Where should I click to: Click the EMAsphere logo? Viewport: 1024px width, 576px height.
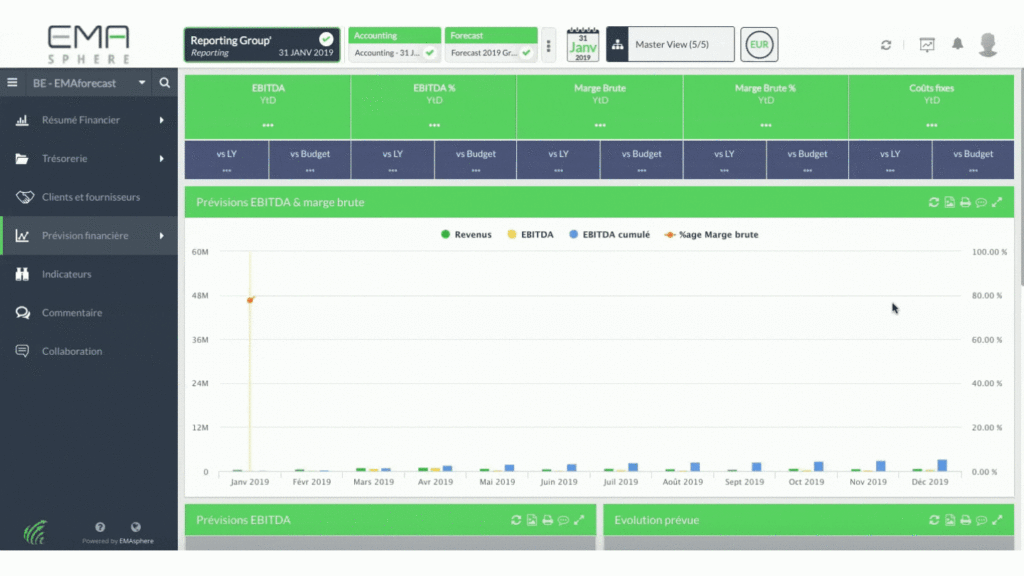click(89, 44)
